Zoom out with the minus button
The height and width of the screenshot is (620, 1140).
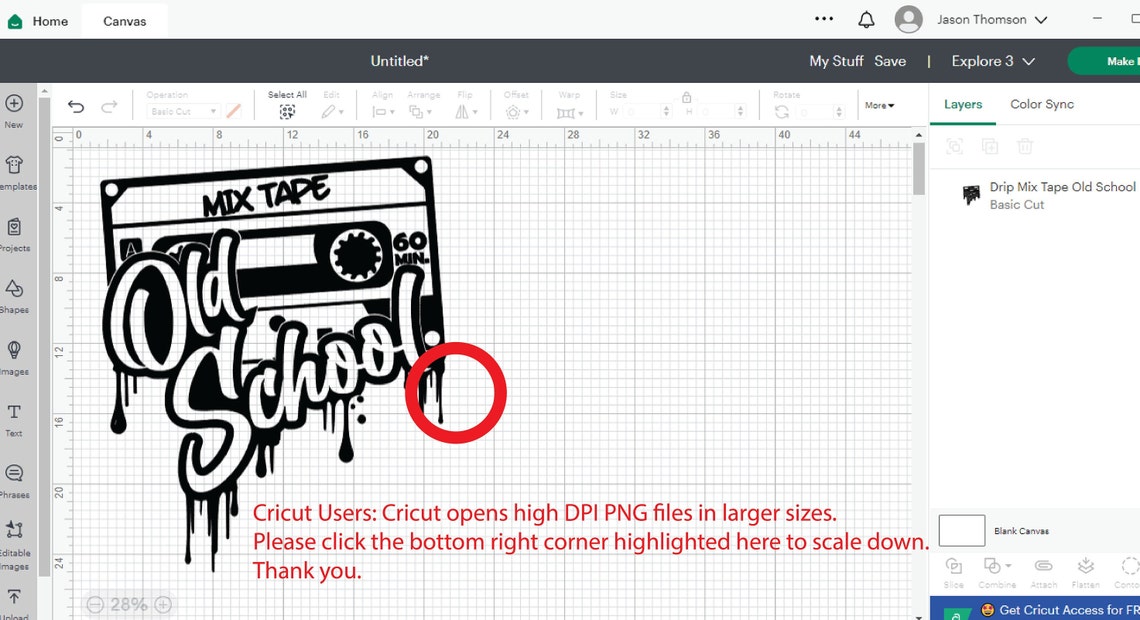pos(95,605)
